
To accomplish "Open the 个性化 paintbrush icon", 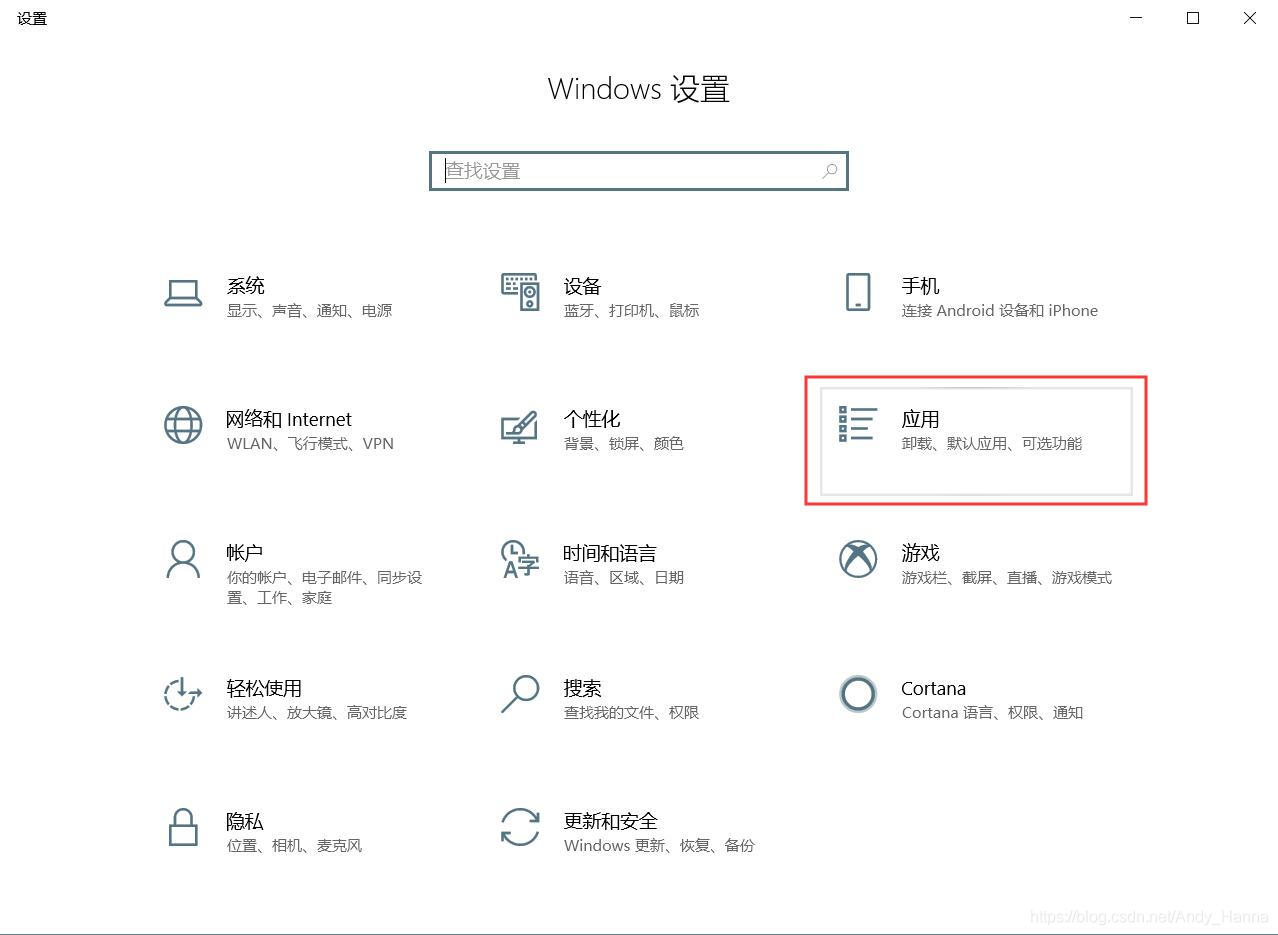I will (x=519, y=426).
